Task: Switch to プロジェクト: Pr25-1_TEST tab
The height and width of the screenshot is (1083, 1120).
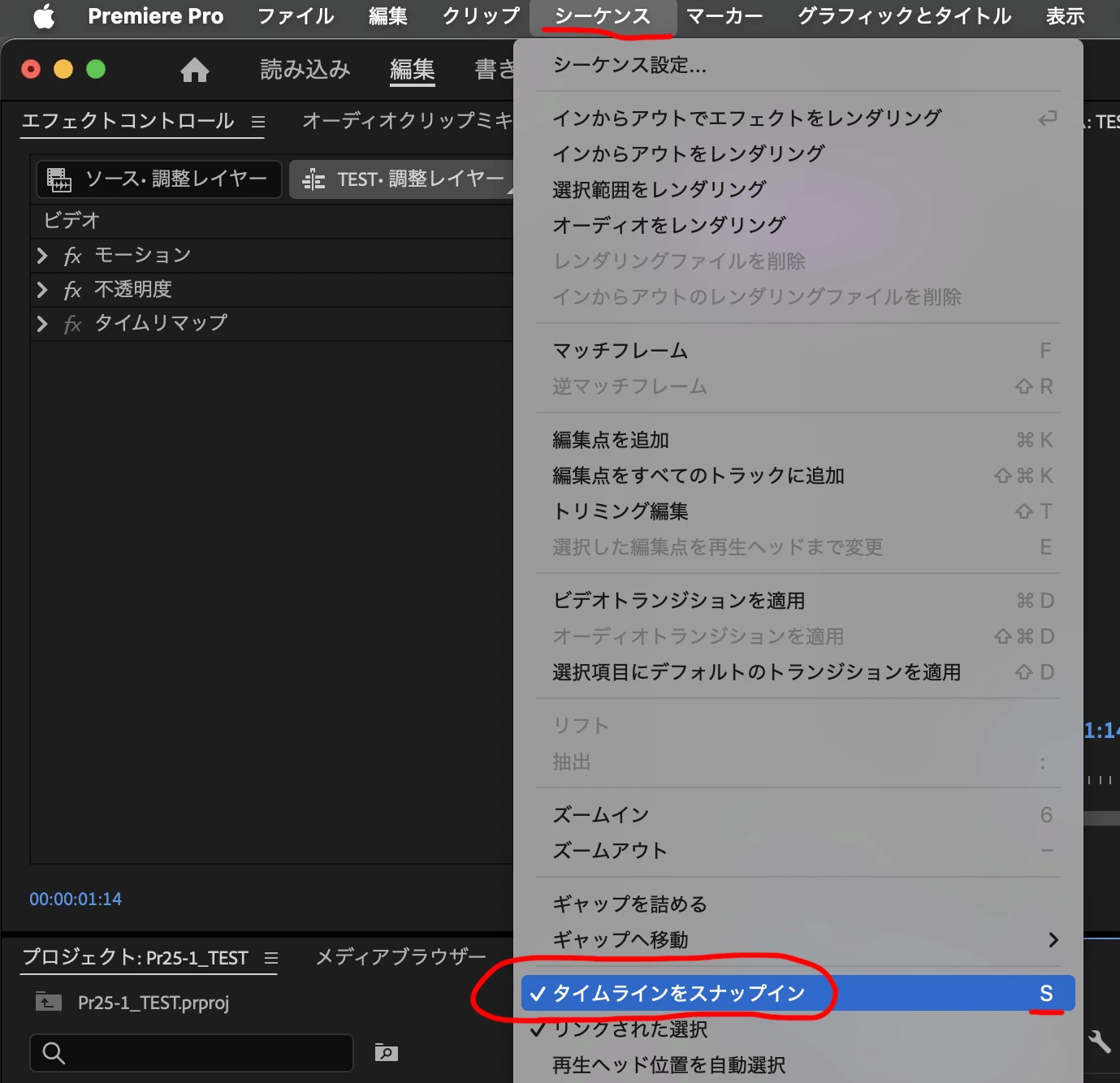Action: click(x=135, y=958)
